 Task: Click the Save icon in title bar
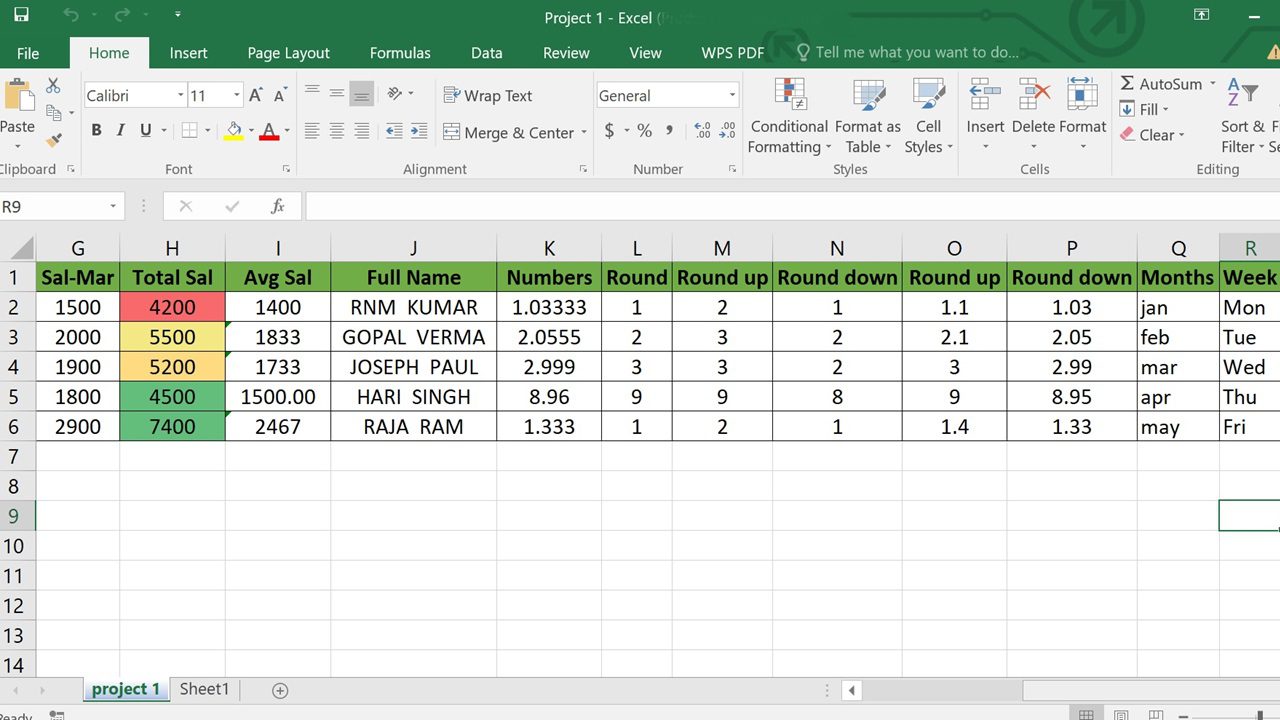point(21,15)
